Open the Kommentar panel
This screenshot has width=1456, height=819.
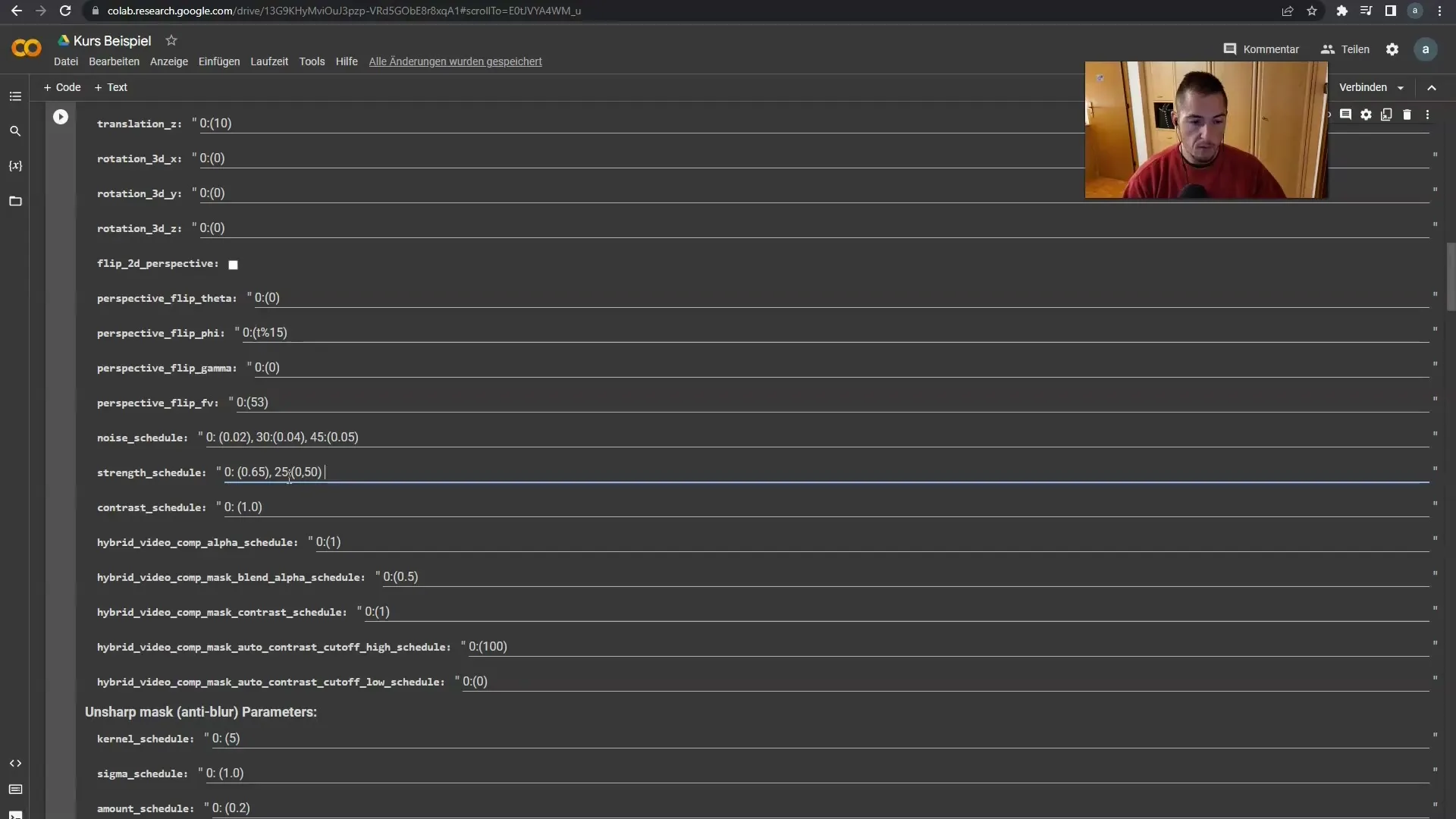coord(1261,49)
